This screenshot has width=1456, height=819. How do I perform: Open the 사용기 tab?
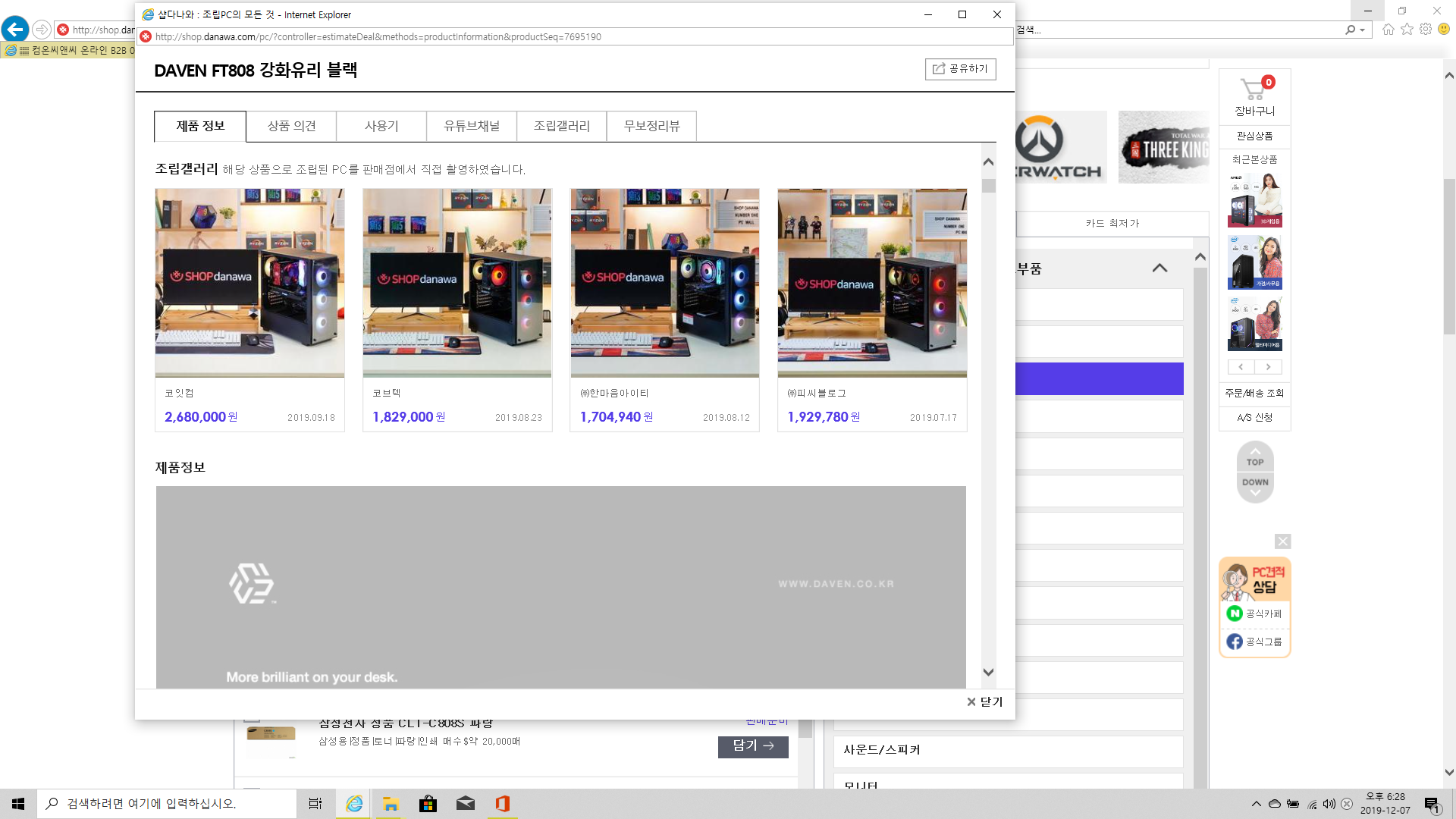point(381,126)
